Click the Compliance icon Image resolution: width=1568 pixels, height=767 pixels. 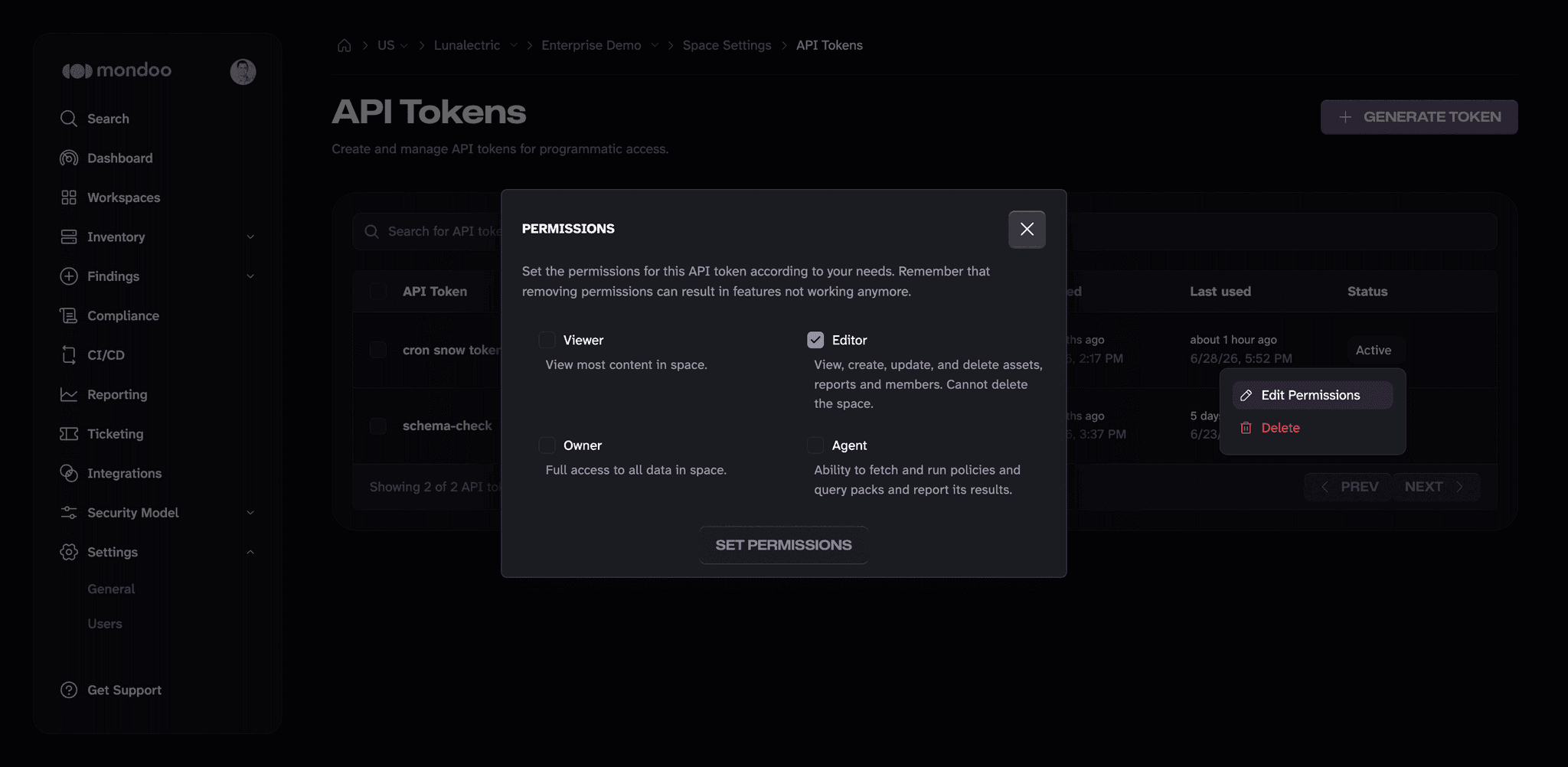tap(69, 315)
